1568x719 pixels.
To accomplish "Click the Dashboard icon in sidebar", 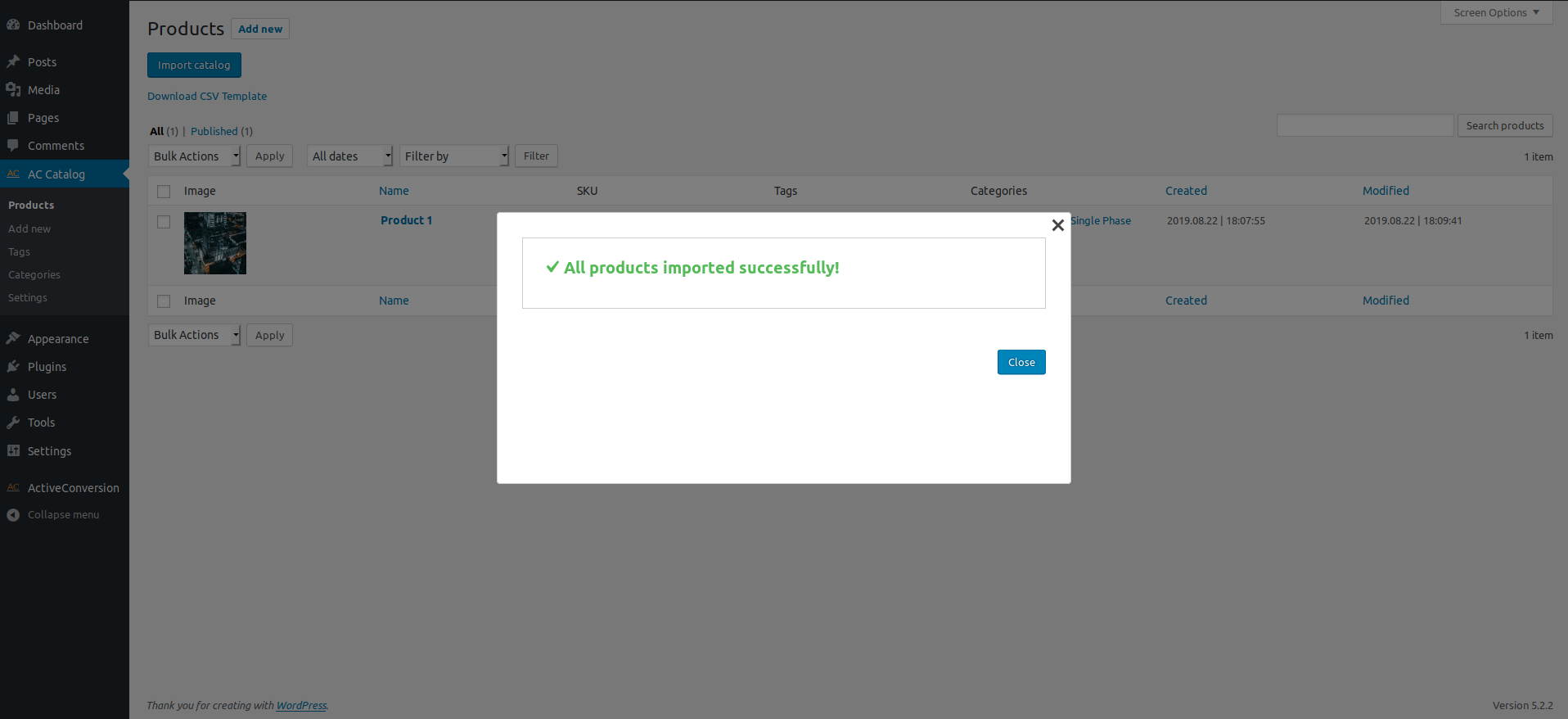I will pos(13,25).
